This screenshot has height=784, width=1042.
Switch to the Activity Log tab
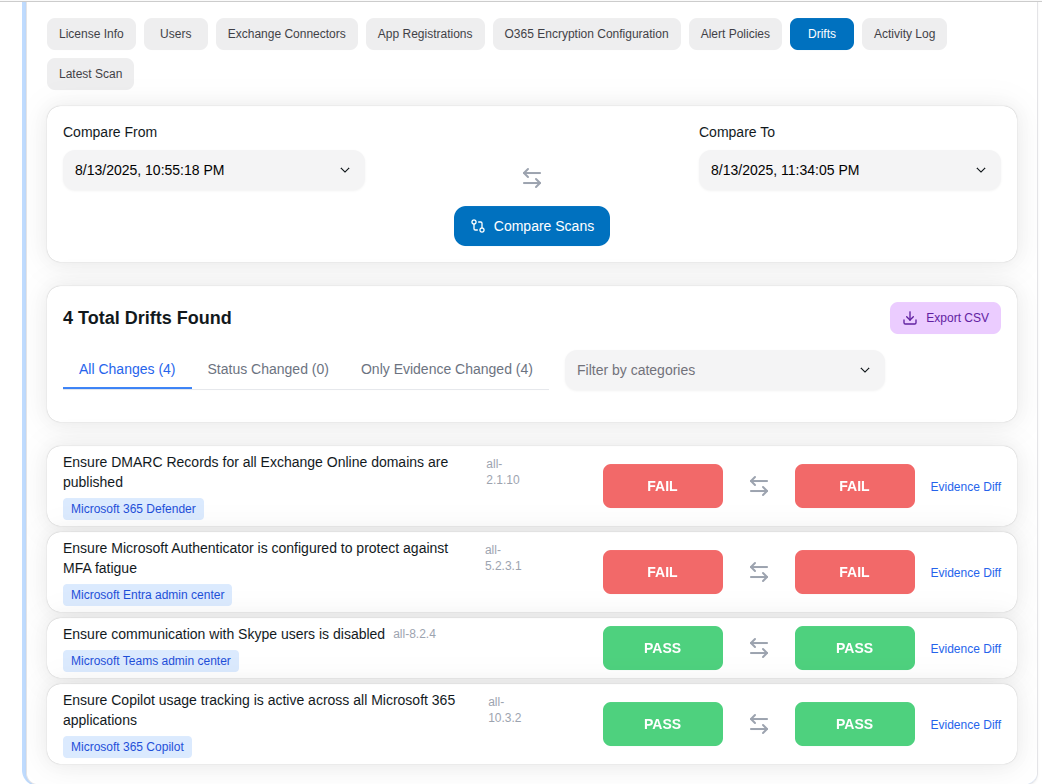[x=904, y=33]
